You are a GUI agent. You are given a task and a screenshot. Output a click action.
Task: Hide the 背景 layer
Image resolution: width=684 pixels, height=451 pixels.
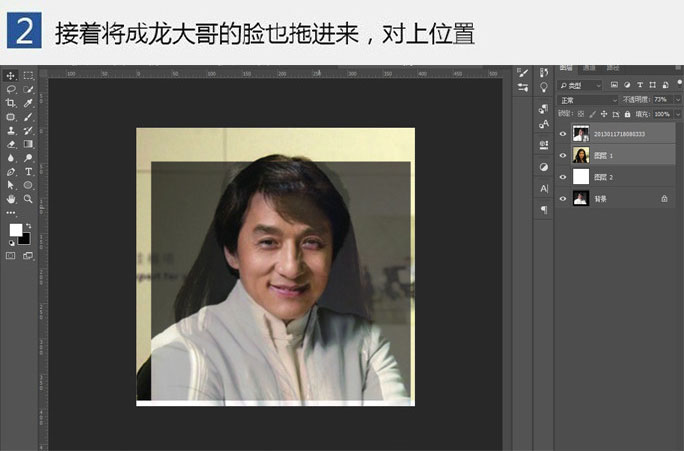[x=563, y=198]
